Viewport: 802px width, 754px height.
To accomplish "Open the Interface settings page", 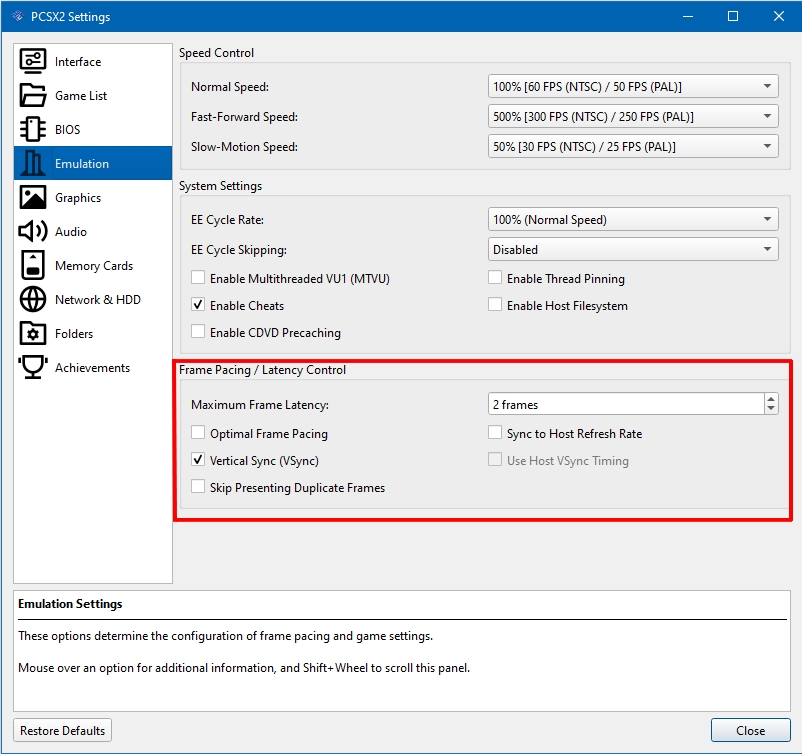I will click(x=93, y=61).
